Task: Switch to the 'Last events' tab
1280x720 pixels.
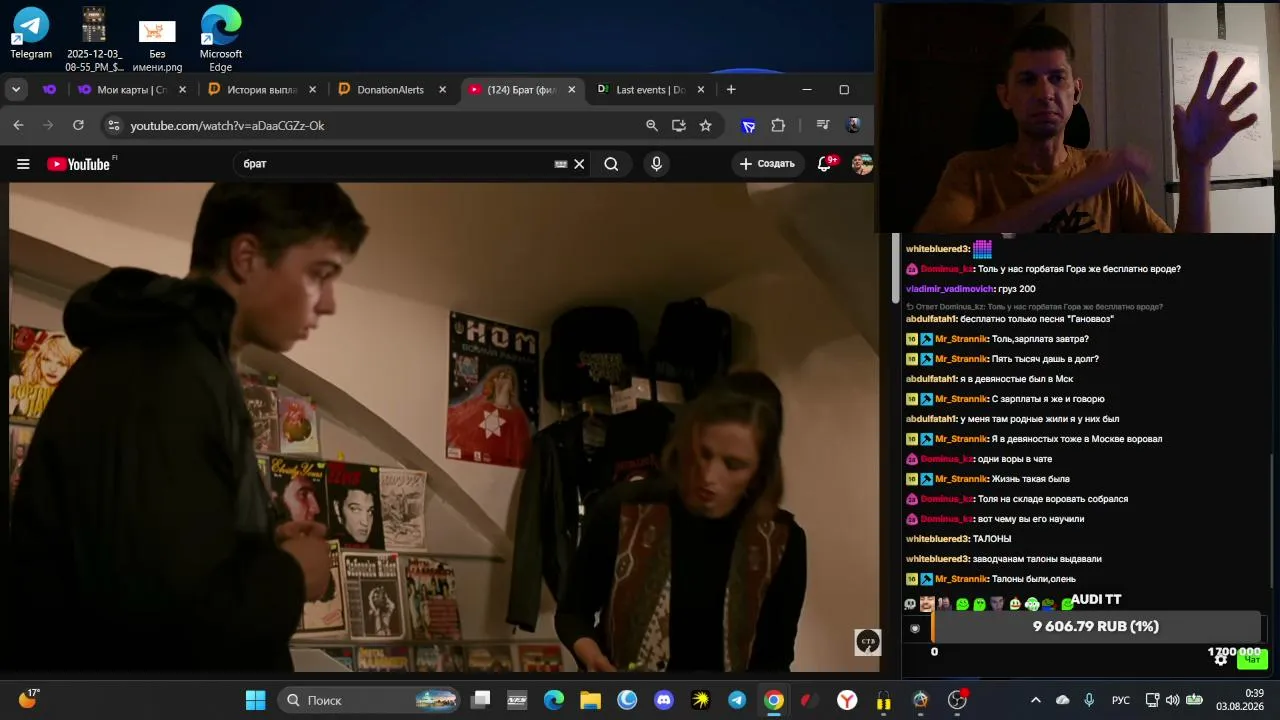Action: coord(650,90)
